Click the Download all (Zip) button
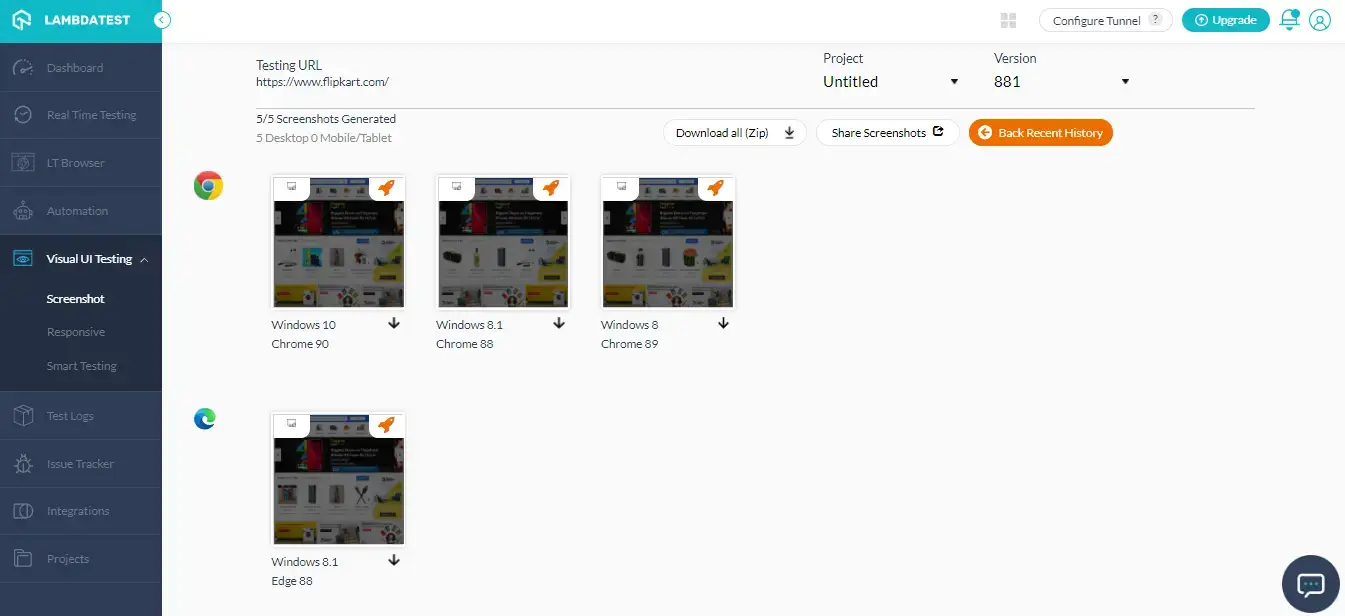This screenshot has width=1345, height=616. [x=734, y=133]
